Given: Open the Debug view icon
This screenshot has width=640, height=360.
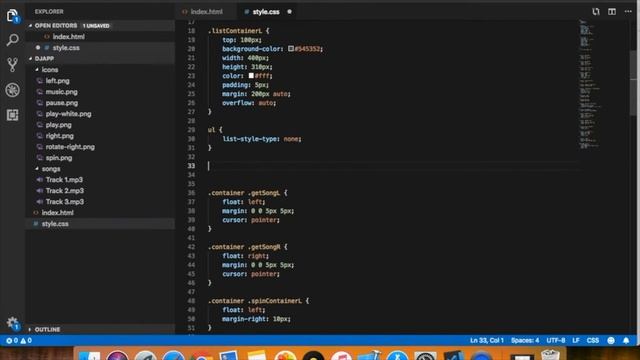Looking at the screenshot, I should [x=12, y=90].
